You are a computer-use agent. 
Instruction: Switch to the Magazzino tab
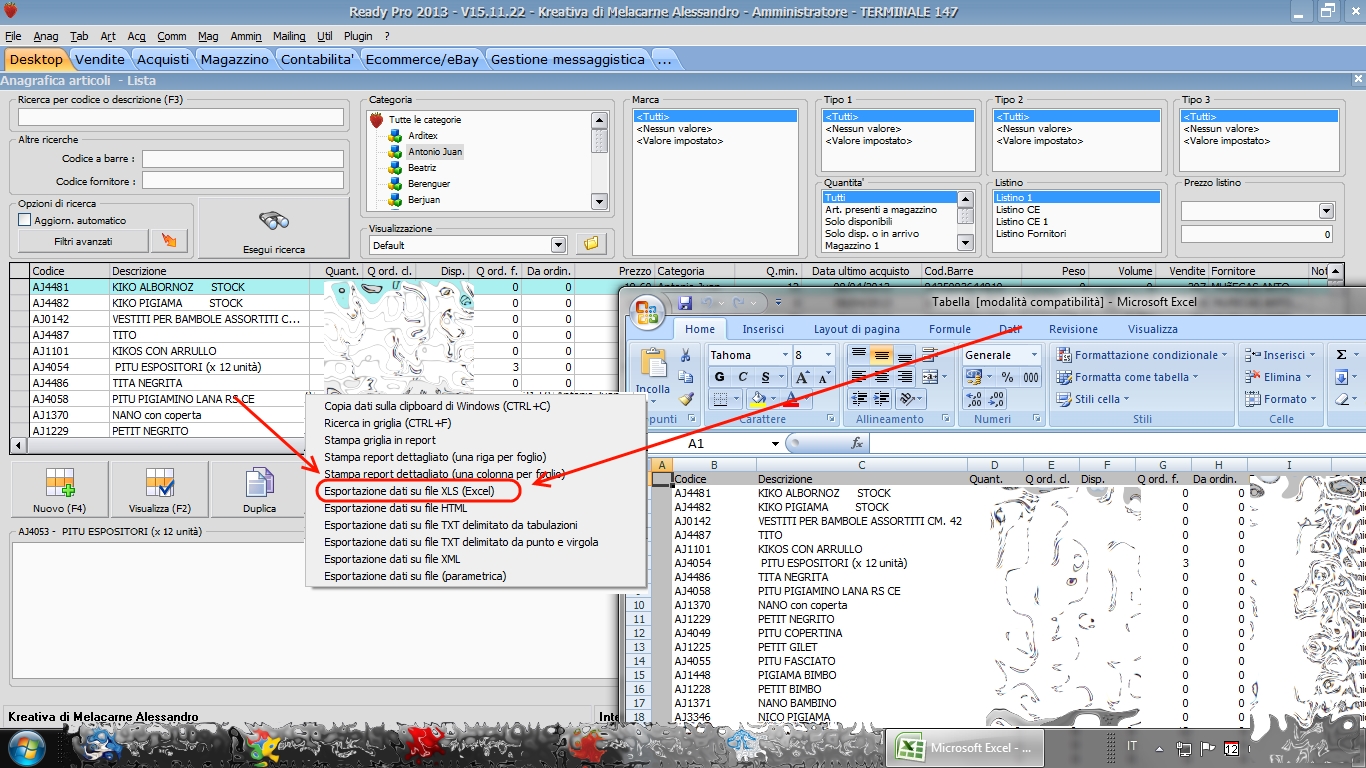coord(234,60)
